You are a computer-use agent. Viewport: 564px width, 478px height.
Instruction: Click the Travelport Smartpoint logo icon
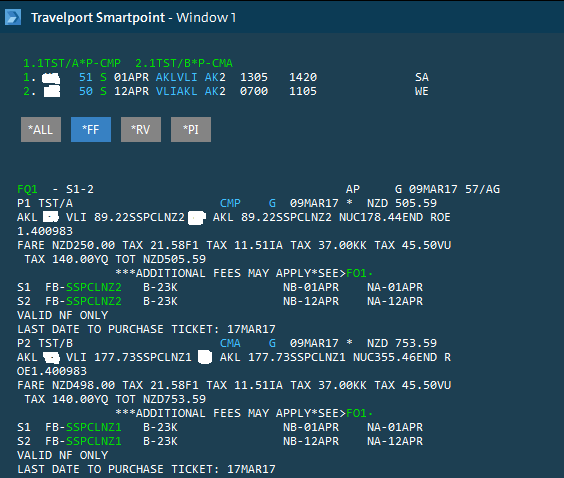pos(13,17)
